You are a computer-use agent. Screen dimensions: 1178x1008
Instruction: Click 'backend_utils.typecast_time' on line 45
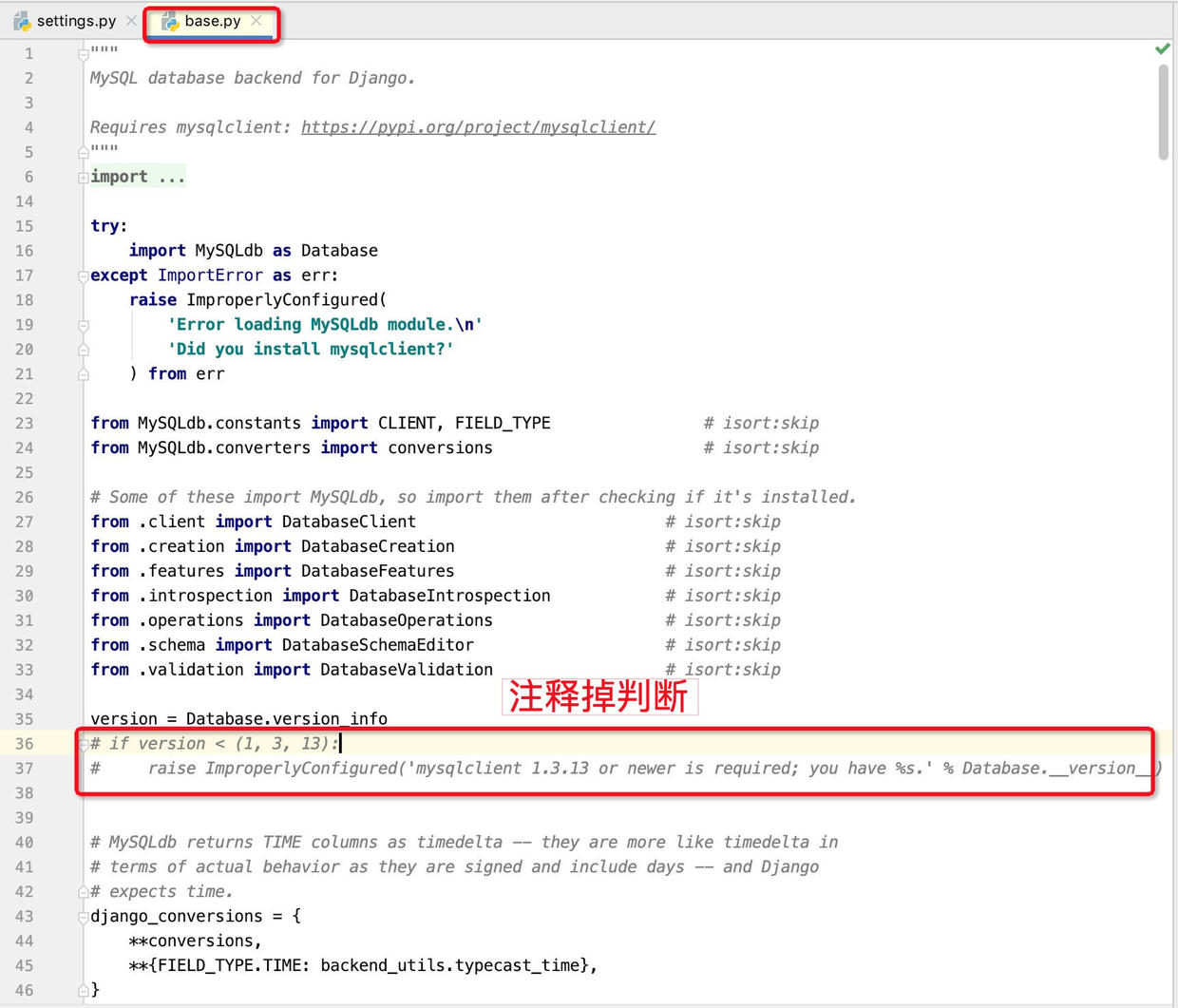pyautogui.click(x=449, y=966)
